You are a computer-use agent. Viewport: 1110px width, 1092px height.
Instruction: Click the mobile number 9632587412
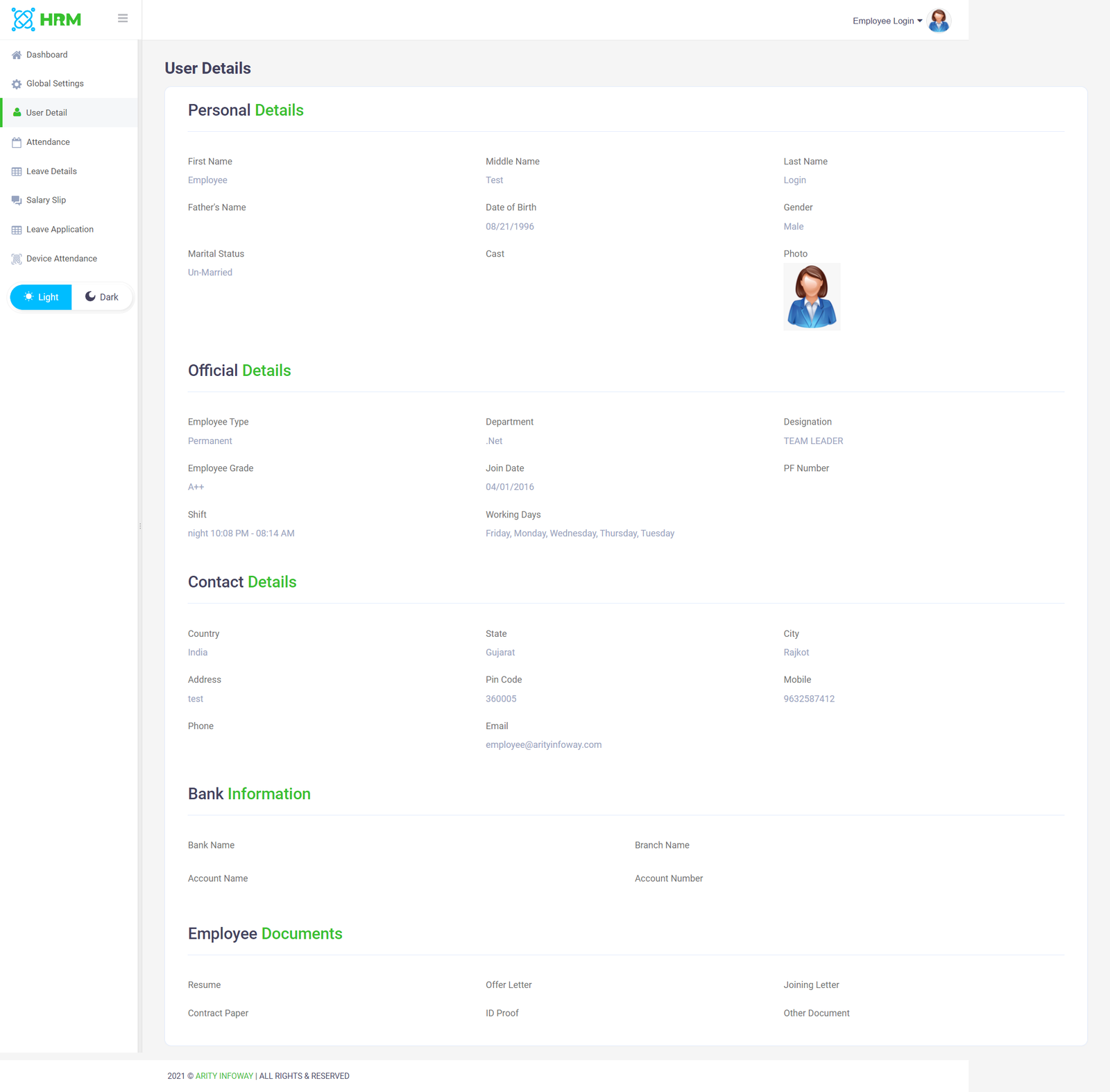tap(809, 699)
